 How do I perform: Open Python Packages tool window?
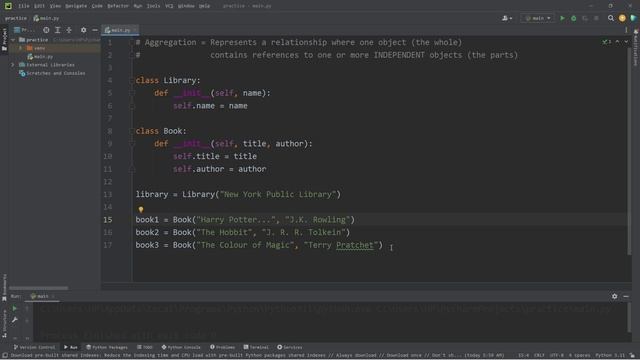pos(107,347)
